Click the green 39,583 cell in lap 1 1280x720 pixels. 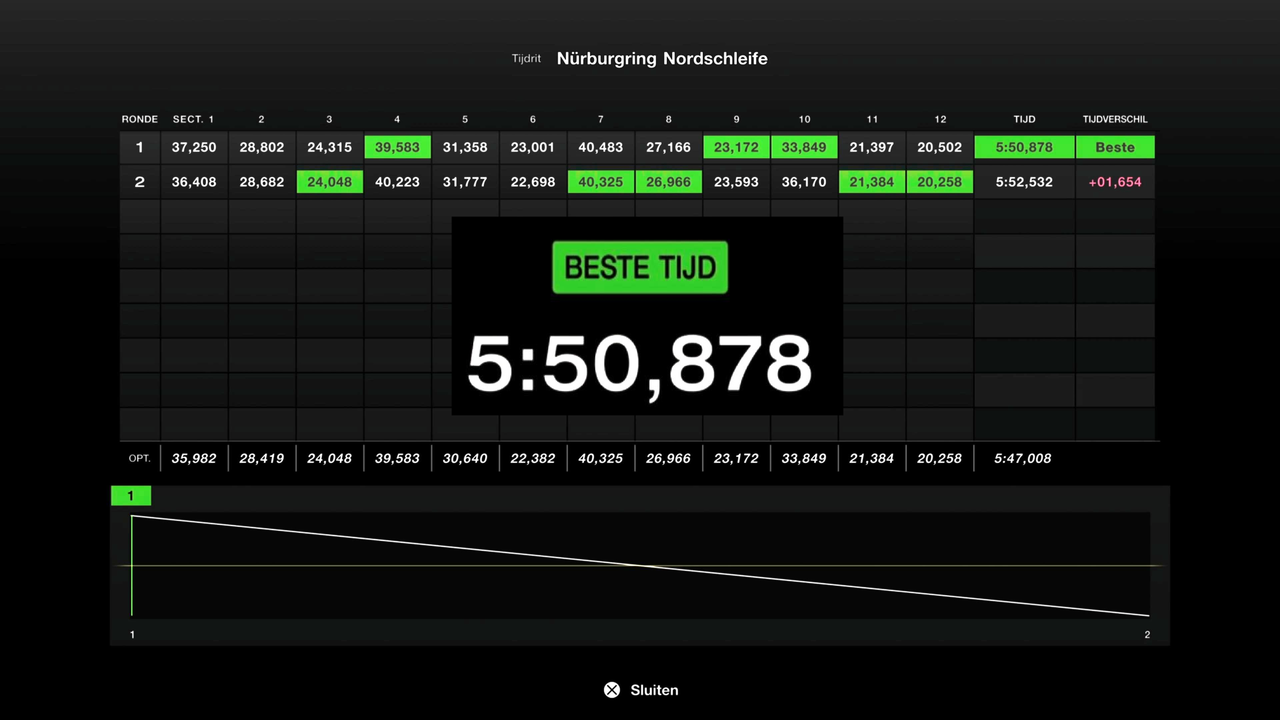coord(397,147)
